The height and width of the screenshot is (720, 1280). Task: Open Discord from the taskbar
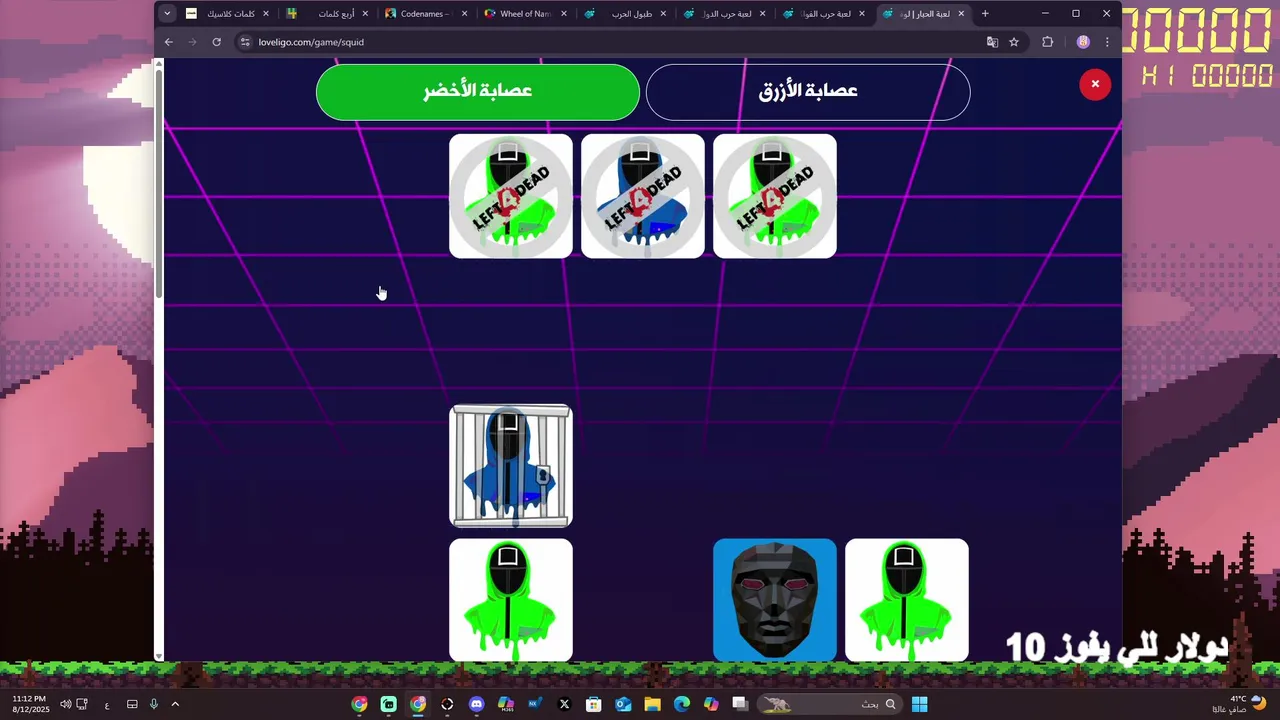[476, 704]
